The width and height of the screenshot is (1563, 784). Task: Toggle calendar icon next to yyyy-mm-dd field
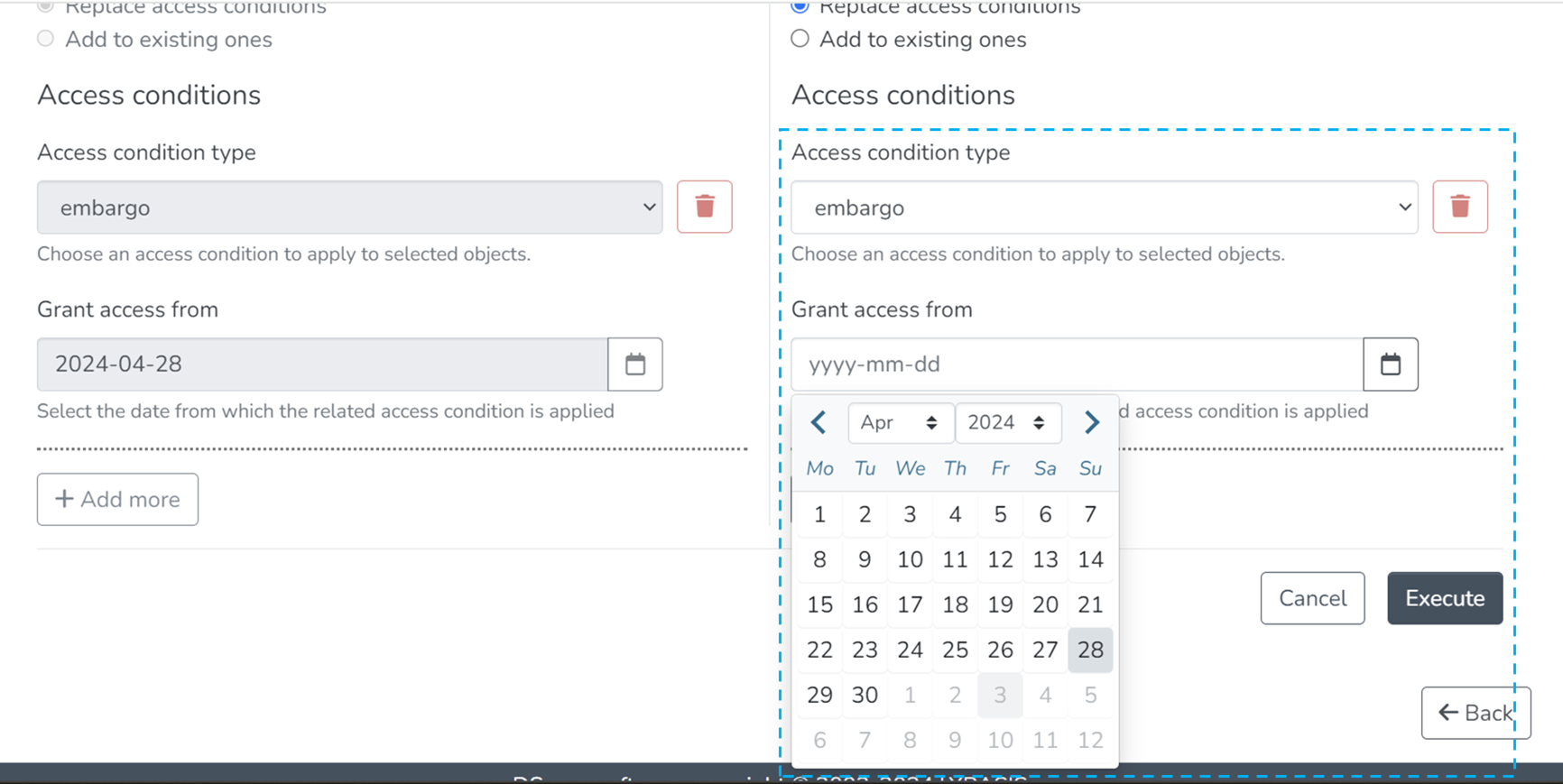[x=1390, y=364]
